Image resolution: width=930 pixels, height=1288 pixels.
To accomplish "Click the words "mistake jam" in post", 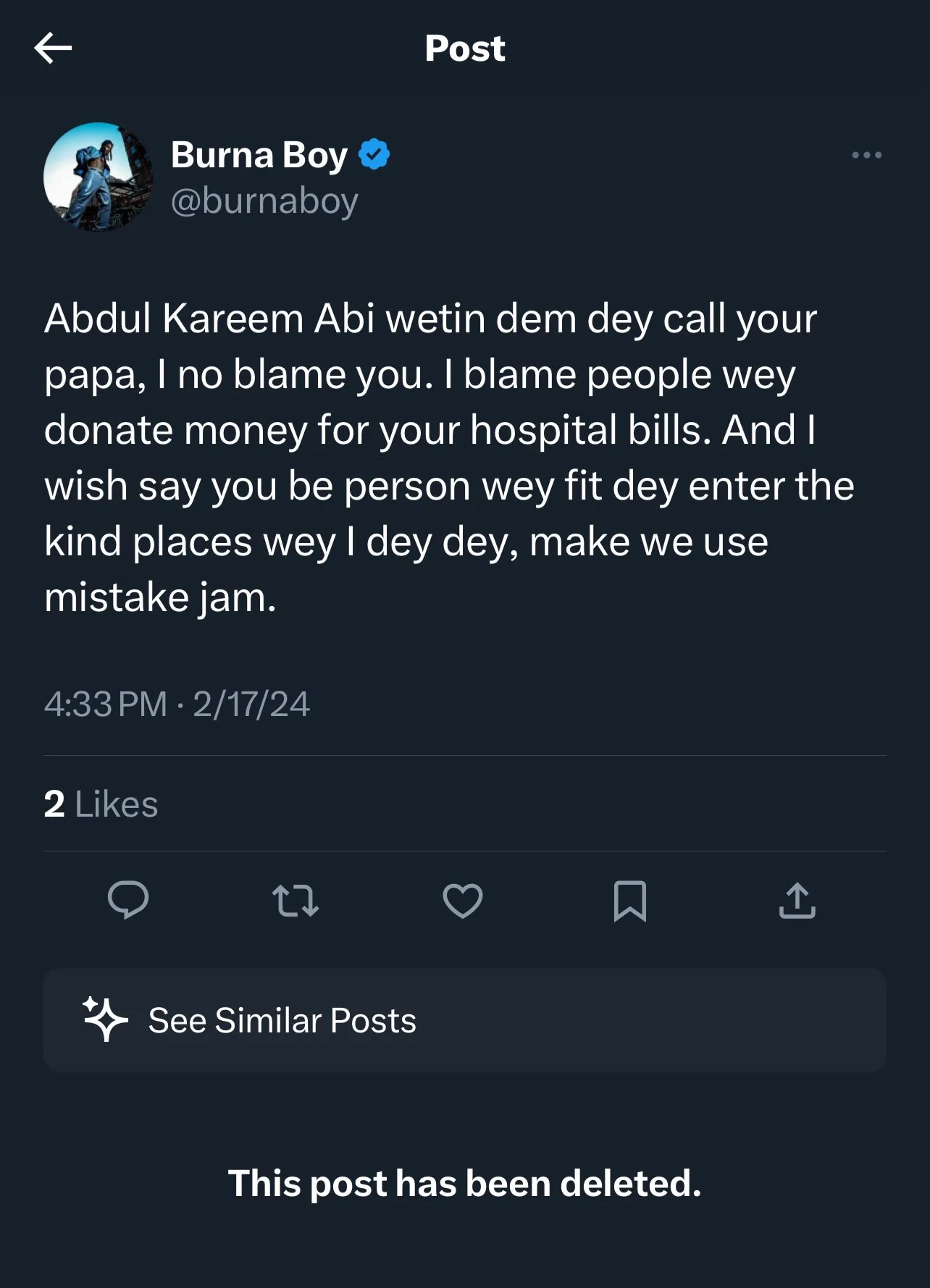I will click(x=160, y=597).
